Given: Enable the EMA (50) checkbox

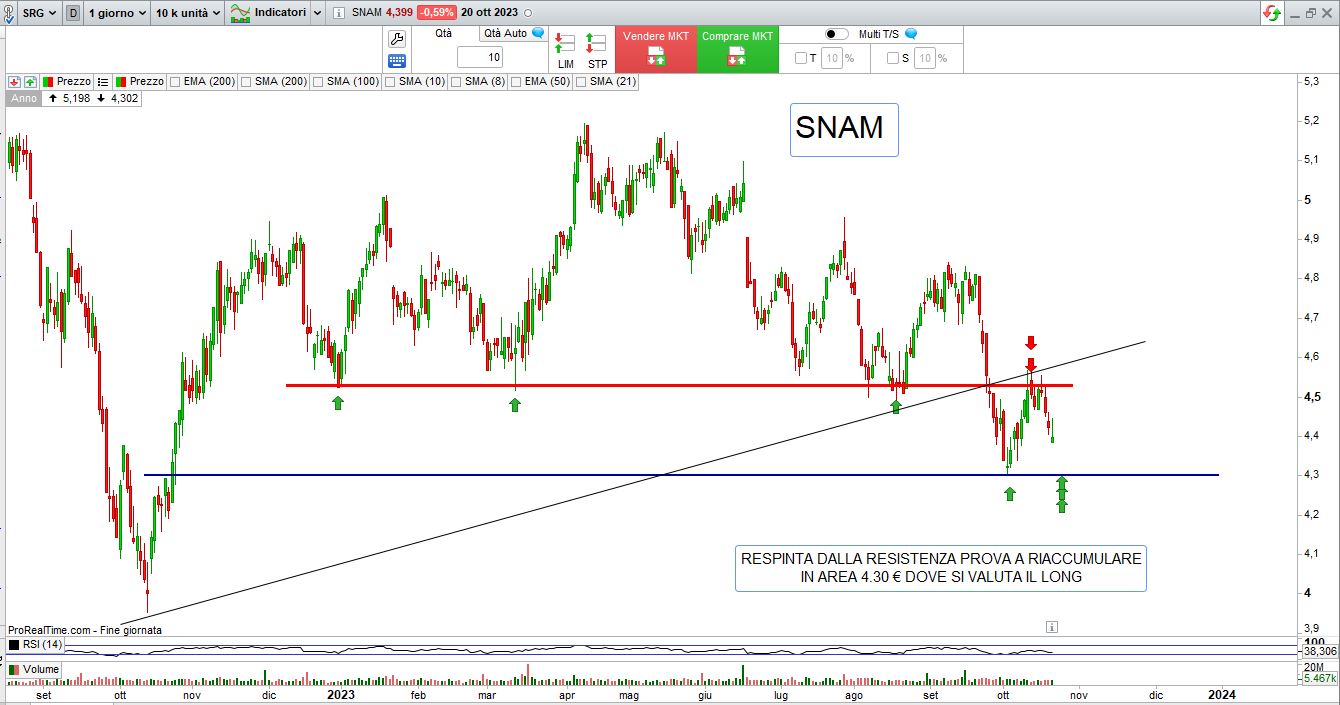Looking at the screenshot, I should click(x=516, y=81).
